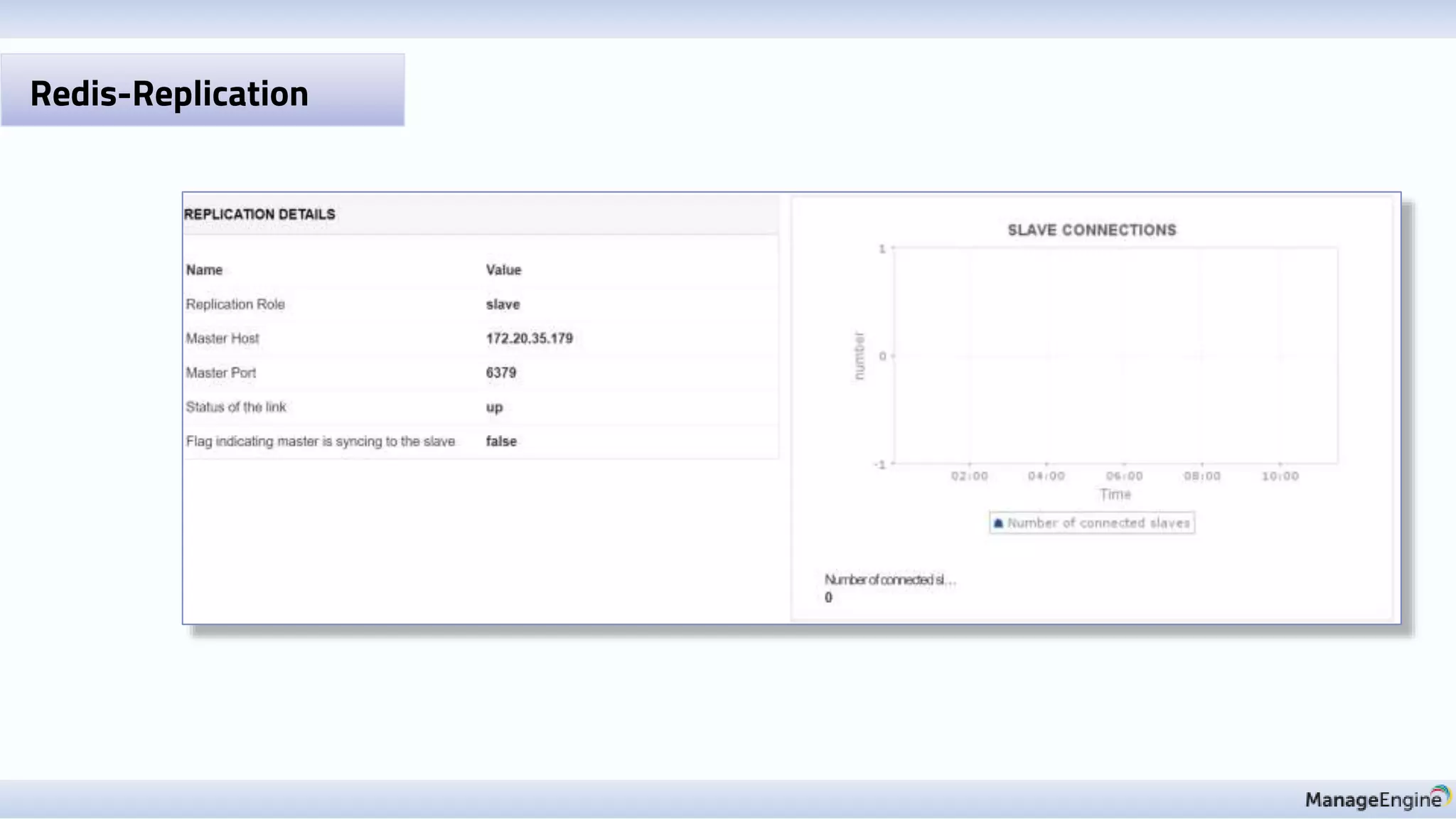This screenshot has height=819, width=1456.
Task: Select the Replication Role row label
Action: [x=235, y=304]
